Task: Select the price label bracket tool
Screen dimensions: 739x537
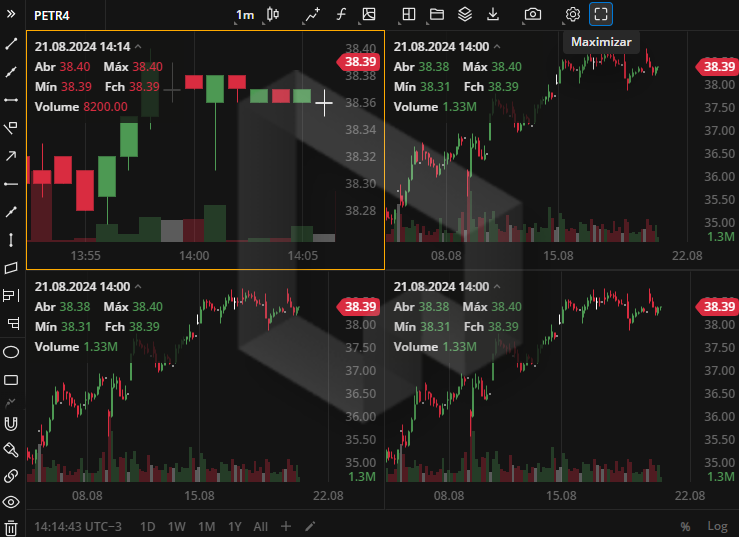Action: click(x=11, y=323)
